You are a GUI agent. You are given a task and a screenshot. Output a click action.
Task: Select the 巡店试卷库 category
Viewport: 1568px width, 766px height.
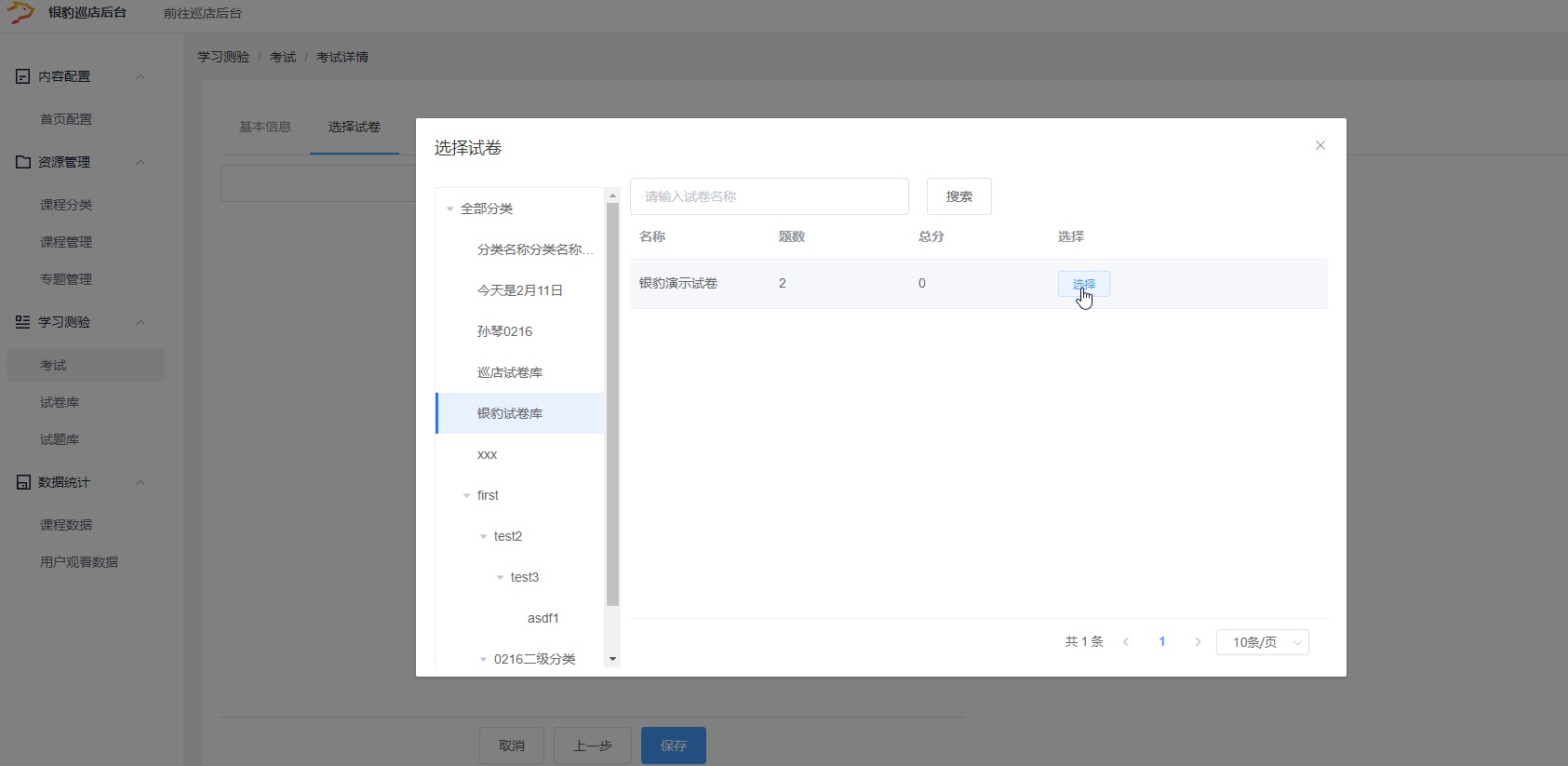(x=510, y=372)
